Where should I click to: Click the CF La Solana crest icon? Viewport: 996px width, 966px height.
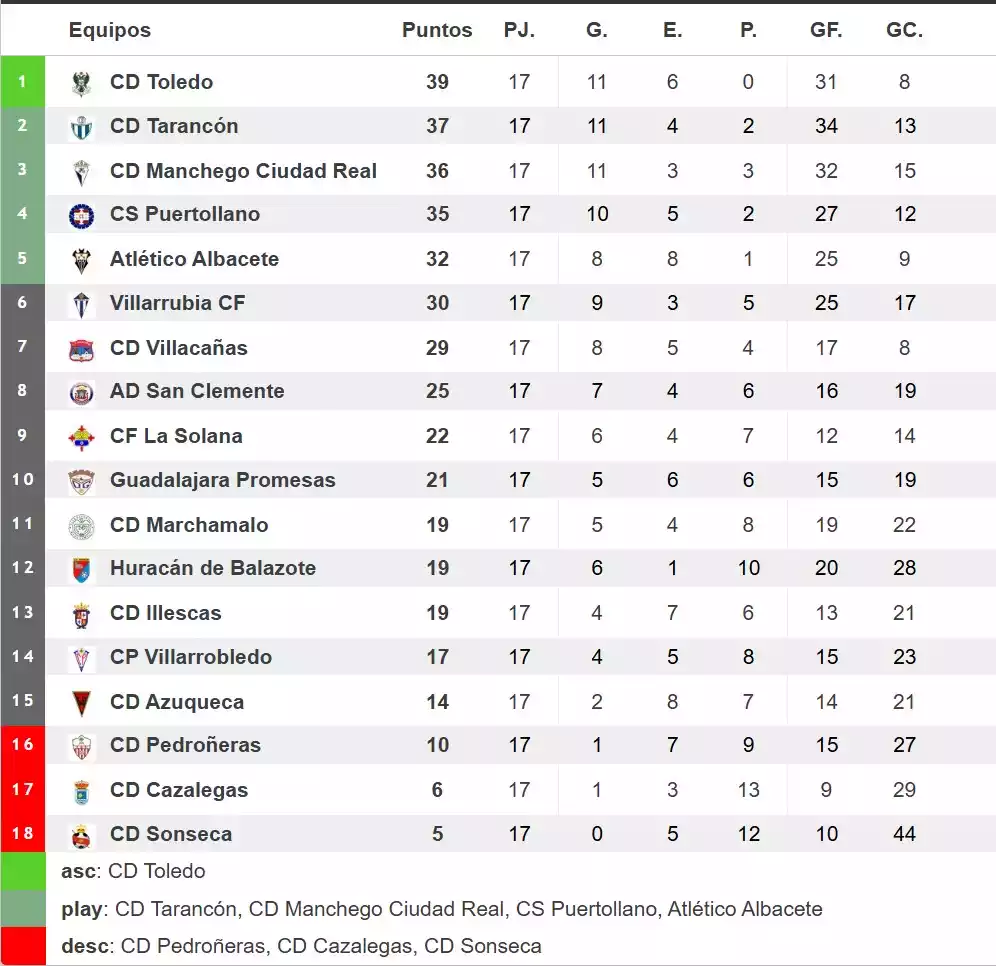click(x=81, y=437)
